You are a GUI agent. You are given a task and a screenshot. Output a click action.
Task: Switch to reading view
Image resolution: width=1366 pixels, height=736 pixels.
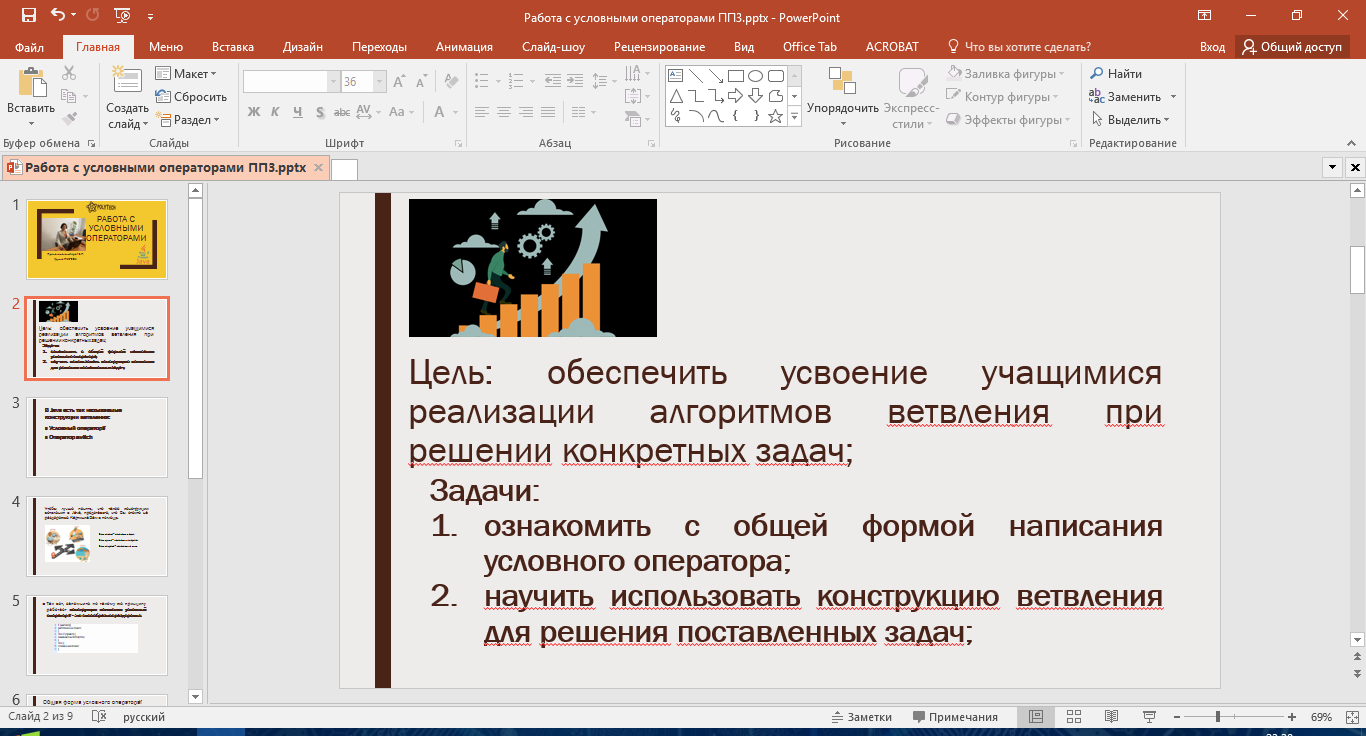point(1111,717)
